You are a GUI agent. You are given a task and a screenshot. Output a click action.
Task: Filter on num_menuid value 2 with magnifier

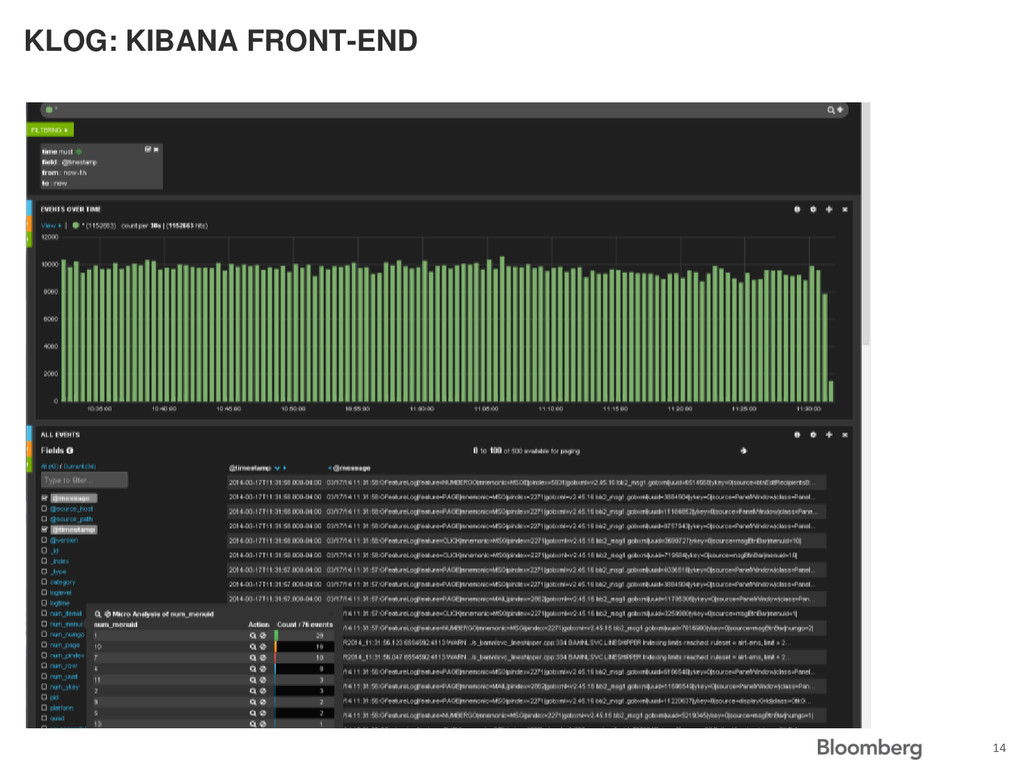point(253,691)
